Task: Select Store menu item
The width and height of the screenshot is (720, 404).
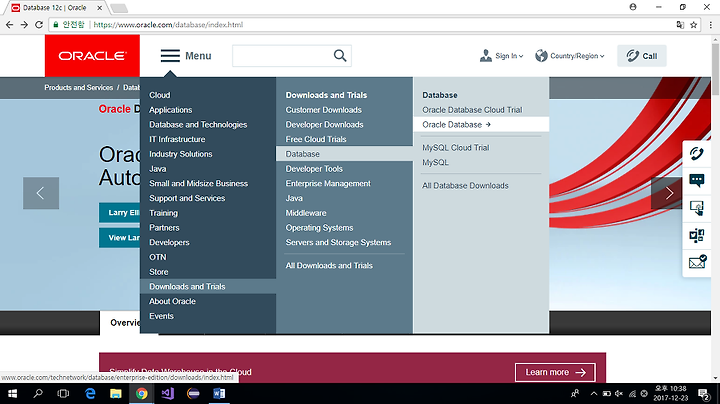Action: pos(158,272)
